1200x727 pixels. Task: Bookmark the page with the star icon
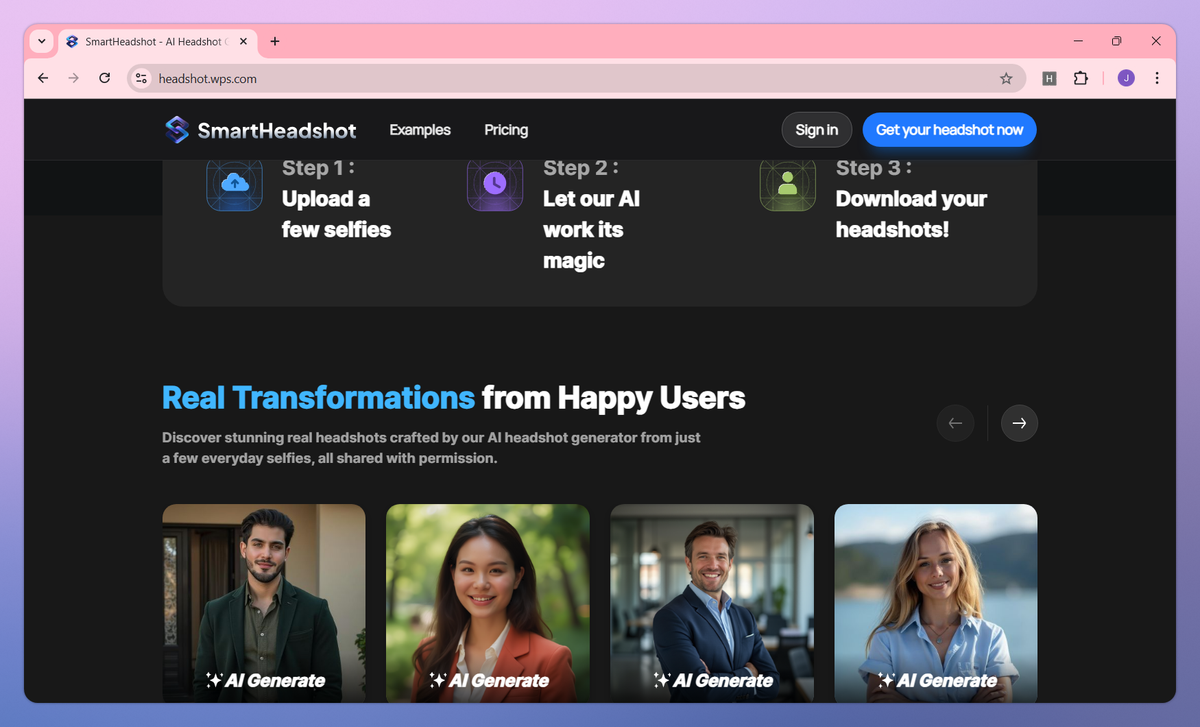[x=1007, y=77]
